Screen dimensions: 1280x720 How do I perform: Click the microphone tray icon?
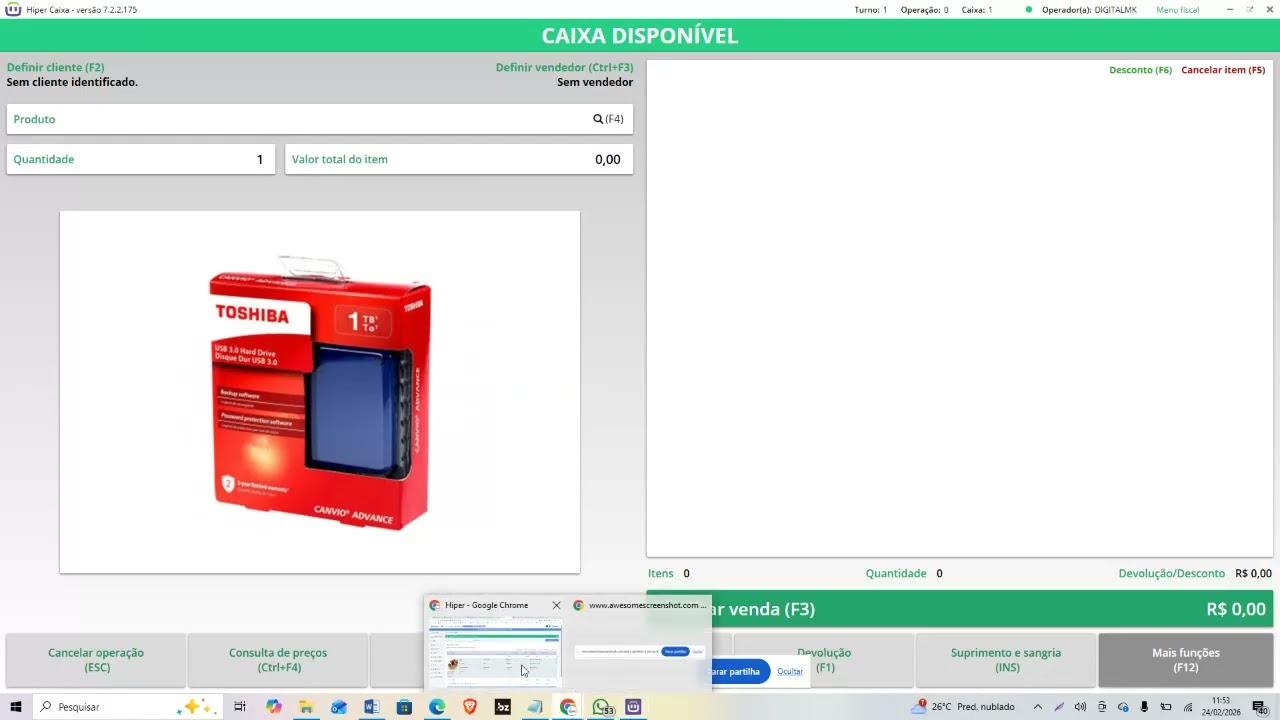[x=1144, y=707]
